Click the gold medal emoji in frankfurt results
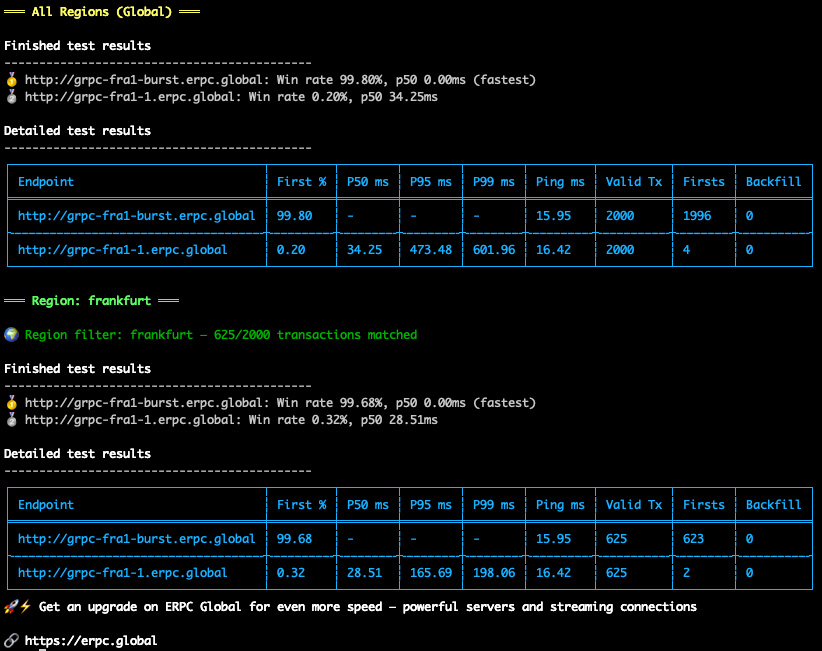 click(12, 403)
